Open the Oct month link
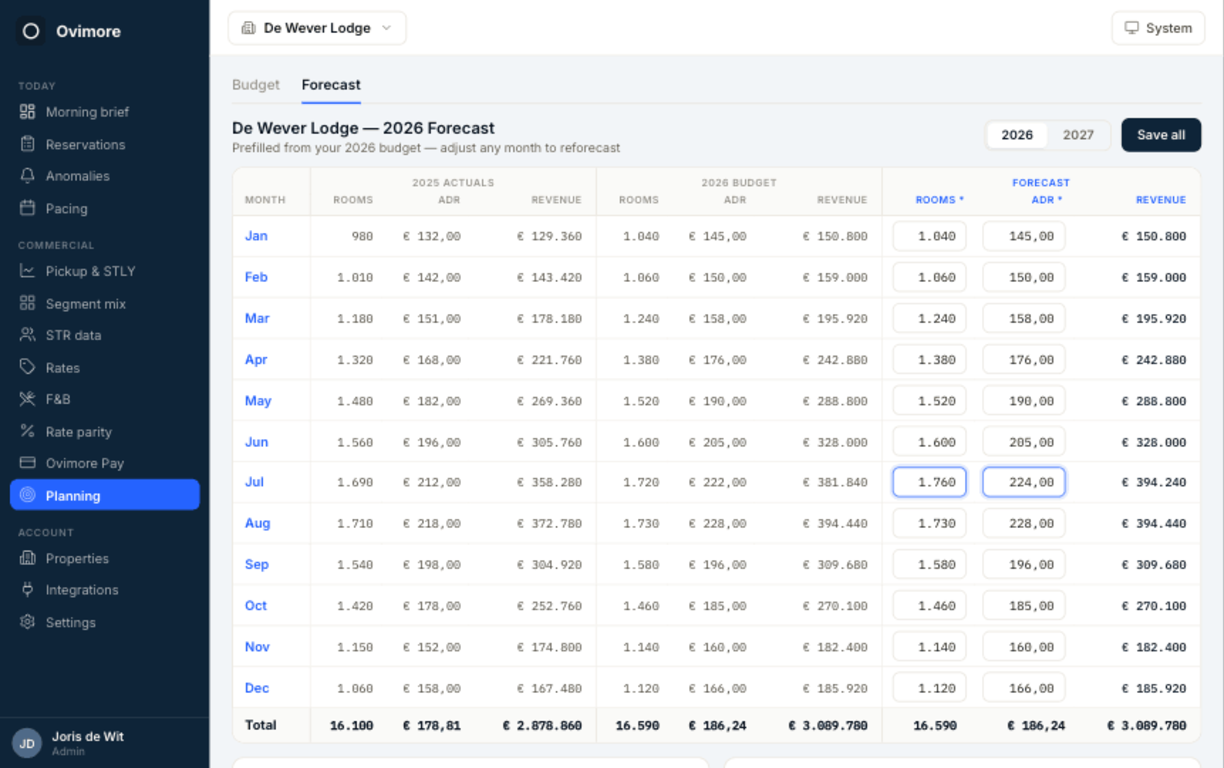Image resolution: width=1224 pixels, height=768 pixels. (x=256, y=605)
